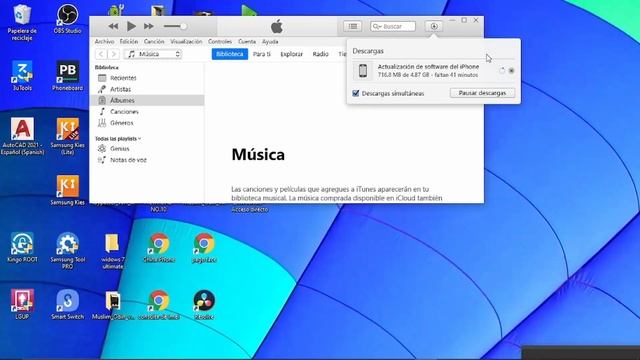Select the Biblioteca tab

pos(230,54)
